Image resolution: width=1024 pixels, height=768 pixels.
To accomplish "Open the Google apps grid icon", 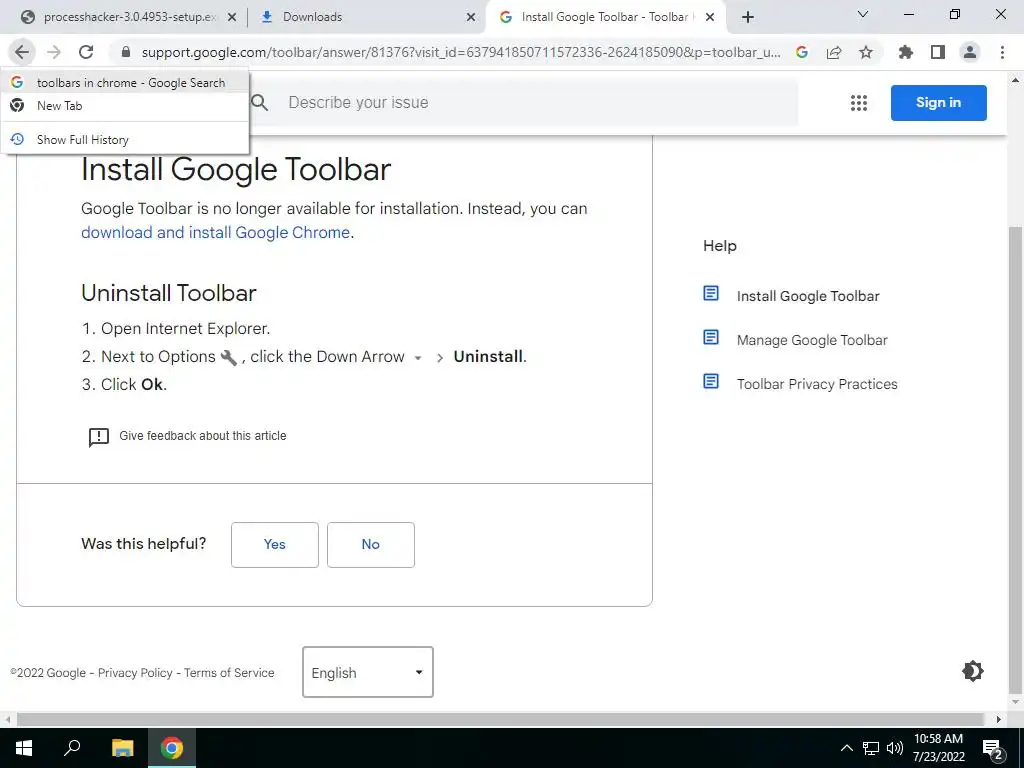I will pyautogui.click(x=859, y=103).
